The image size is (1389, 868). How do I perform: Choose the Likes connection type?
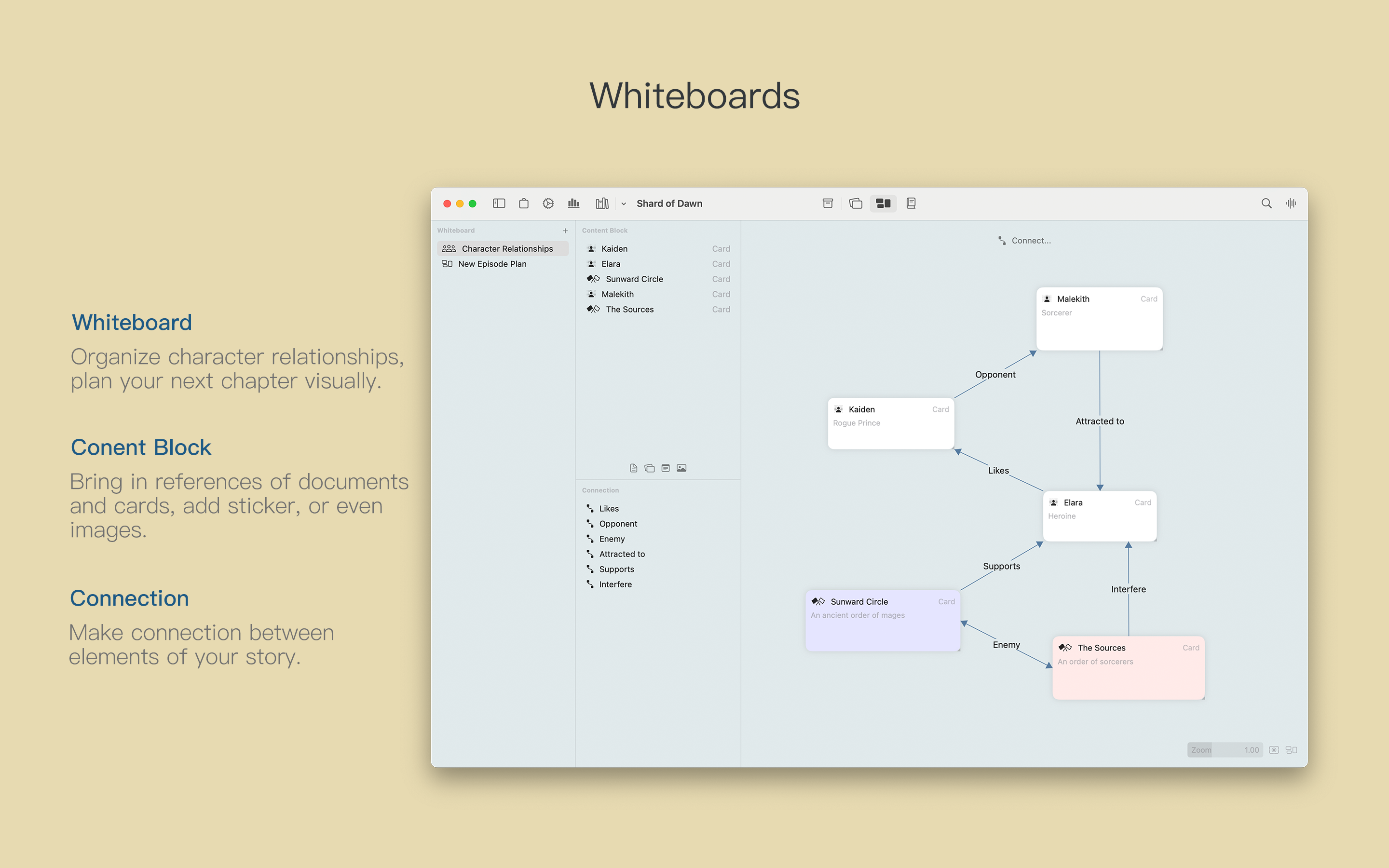click(x=658, y=509)
